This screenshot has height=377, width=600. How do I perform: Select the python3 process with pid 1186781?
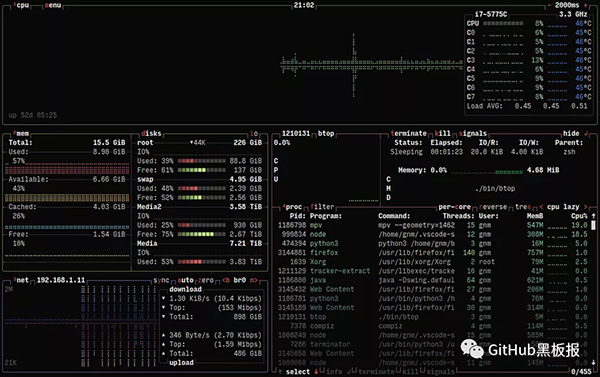(432, 299)
